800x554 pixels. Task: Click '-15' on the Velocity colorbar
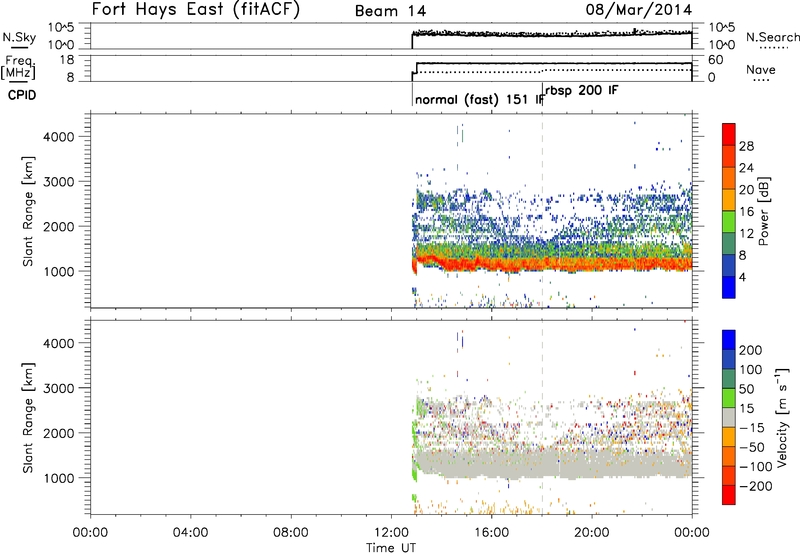point(752,428)
